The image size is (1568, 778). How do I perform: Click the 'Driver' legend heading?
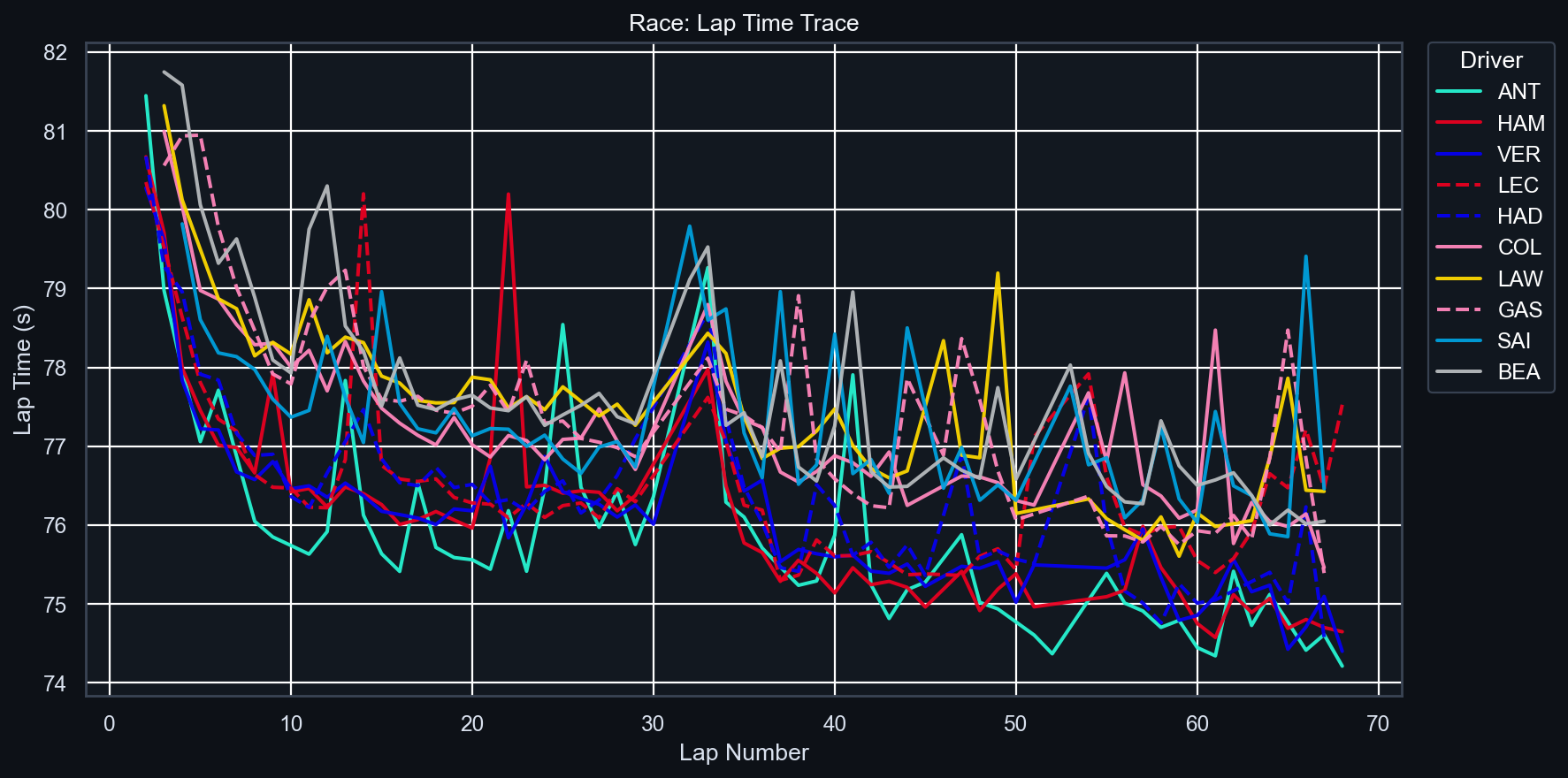pos(1491,60)
